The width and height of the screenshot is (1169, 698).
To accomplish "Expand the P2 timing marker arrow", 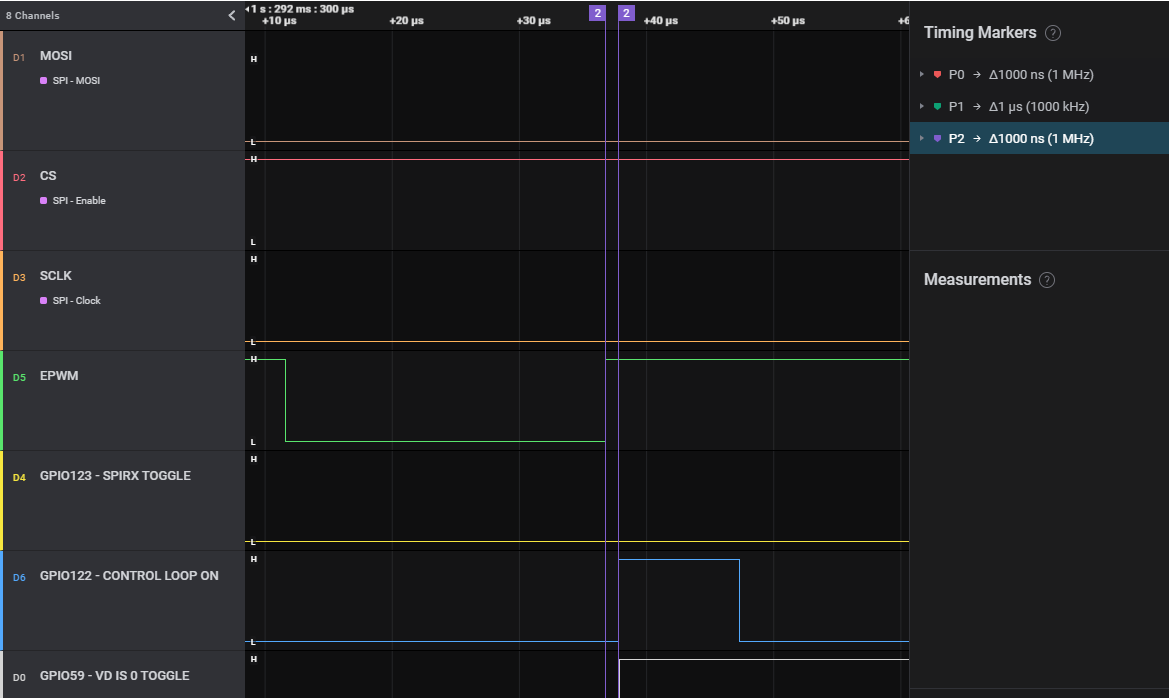I will click(x=921, y=139).
